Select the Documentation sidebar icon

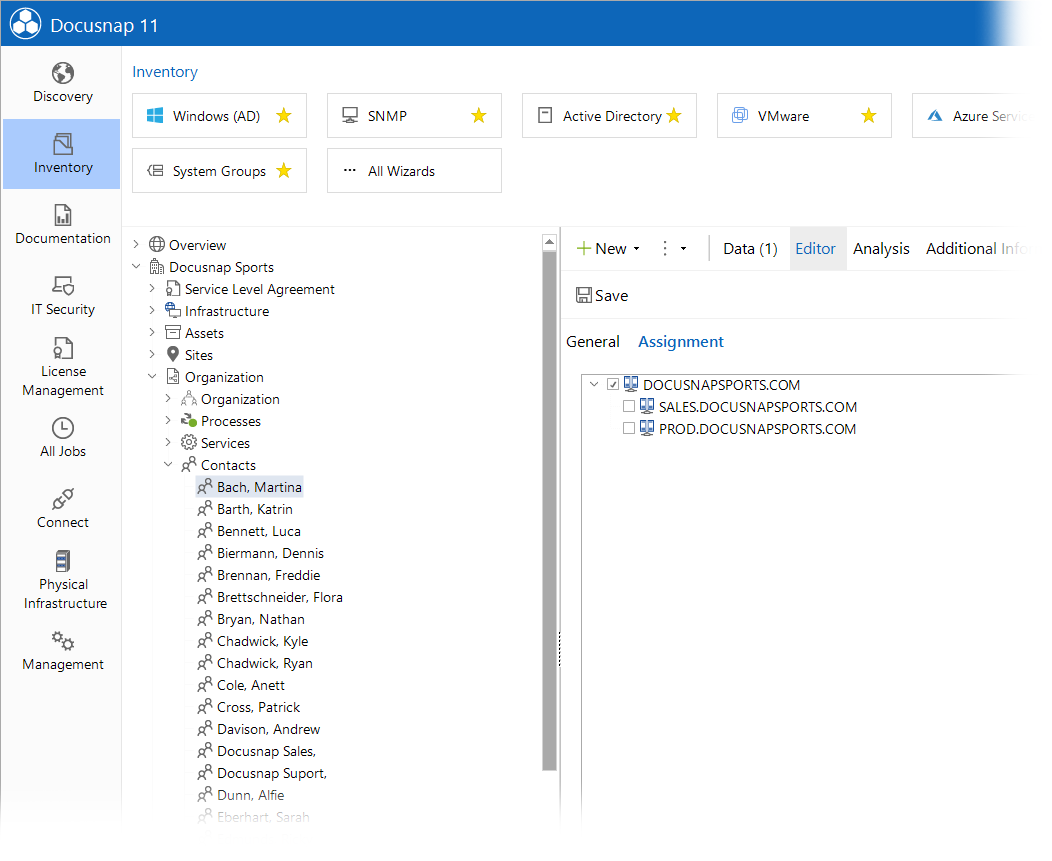click(x=62, y=225)
